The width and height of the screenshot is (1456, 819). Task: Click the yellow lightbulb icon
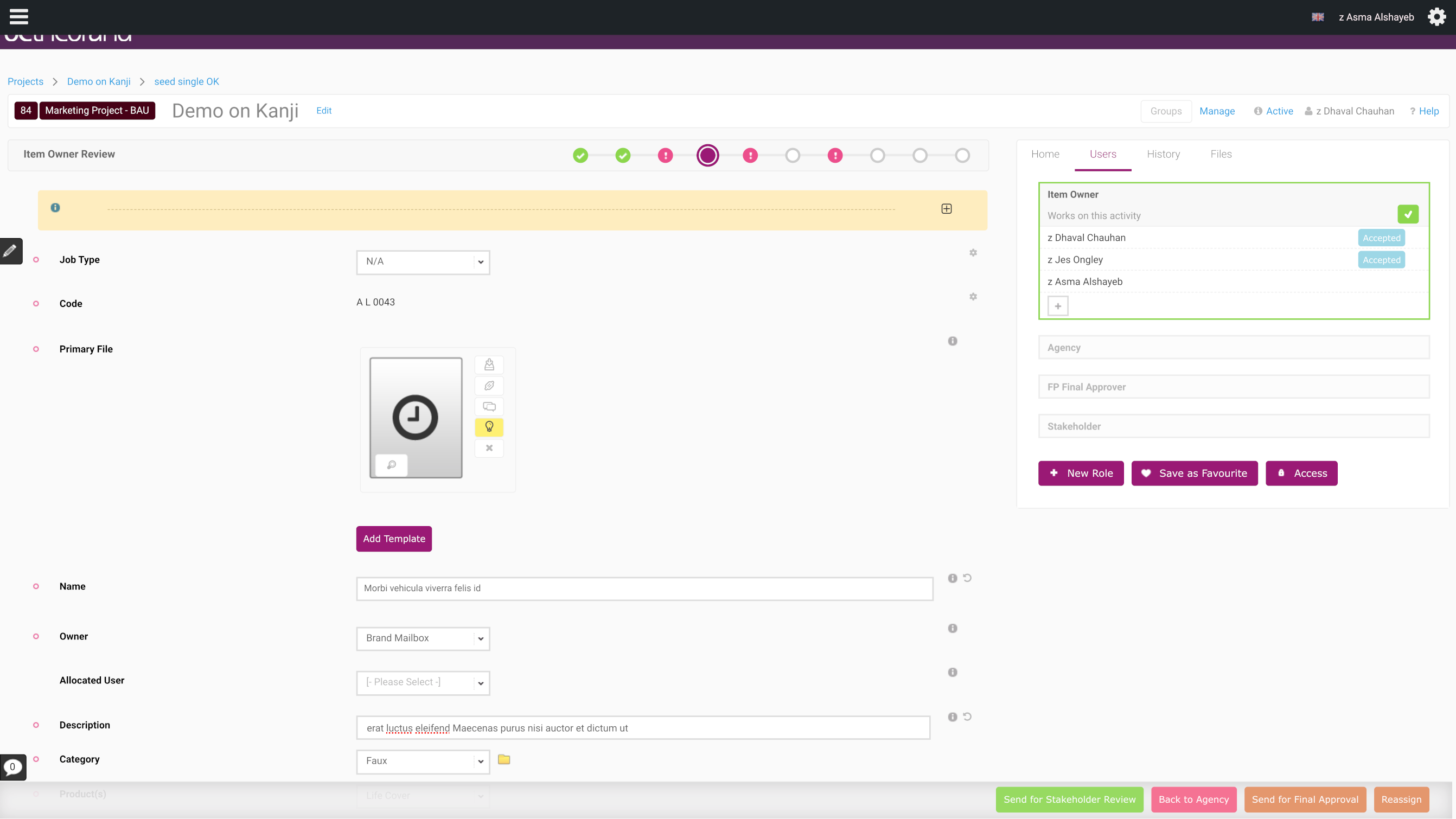[x=489, y=427]
